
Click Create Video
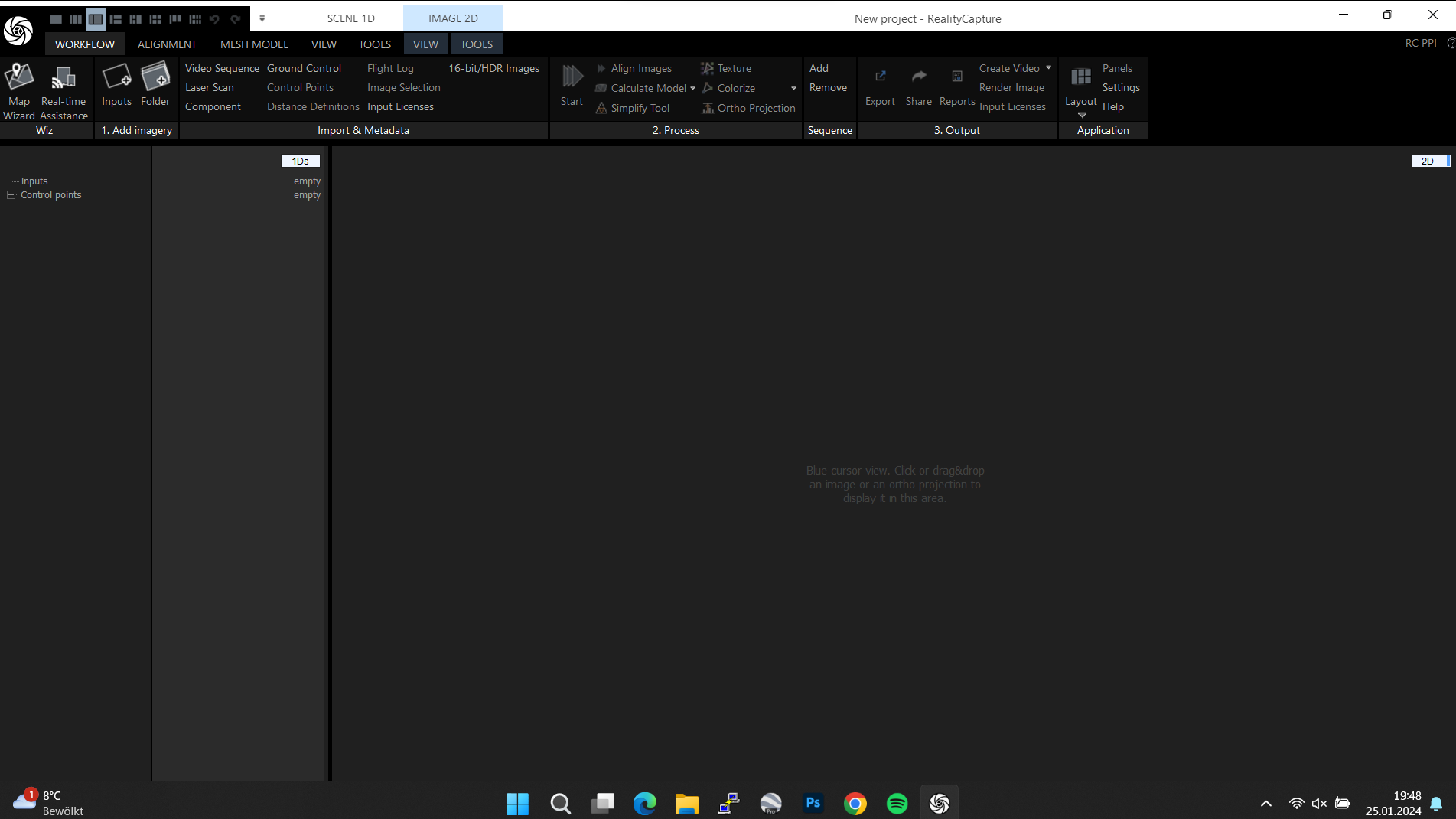1009,68
